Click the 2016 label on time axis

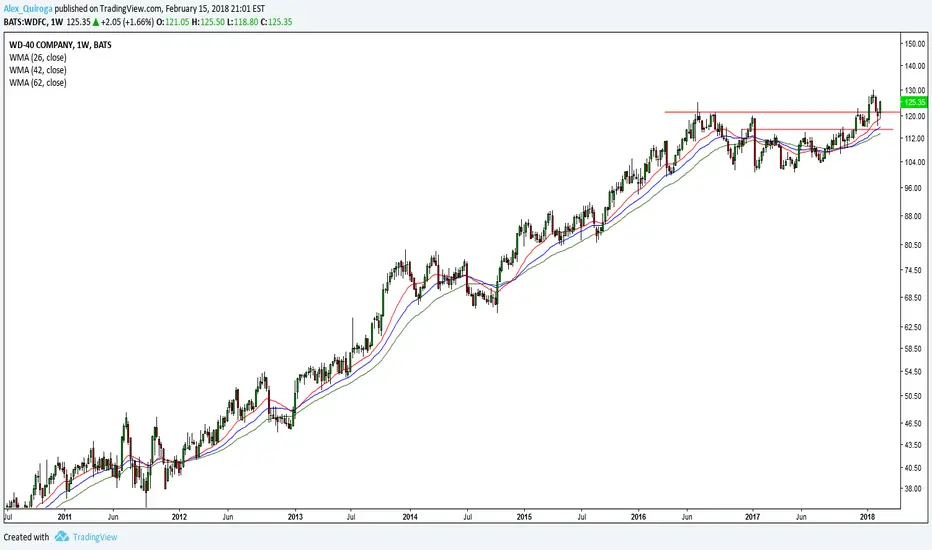click(638, 517)
